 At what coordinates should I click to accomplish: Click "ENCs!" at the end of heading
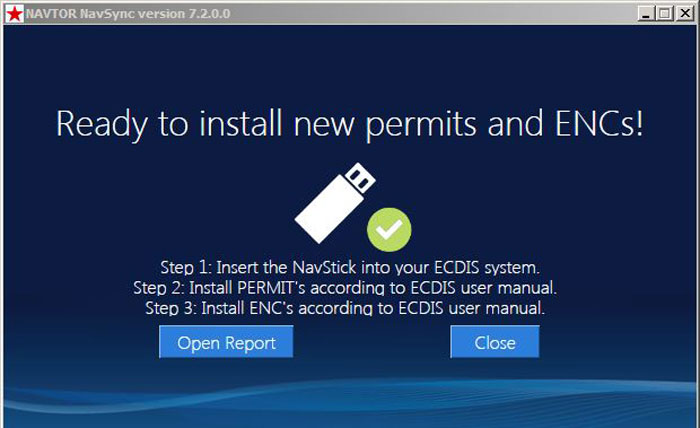coord(600,123)
